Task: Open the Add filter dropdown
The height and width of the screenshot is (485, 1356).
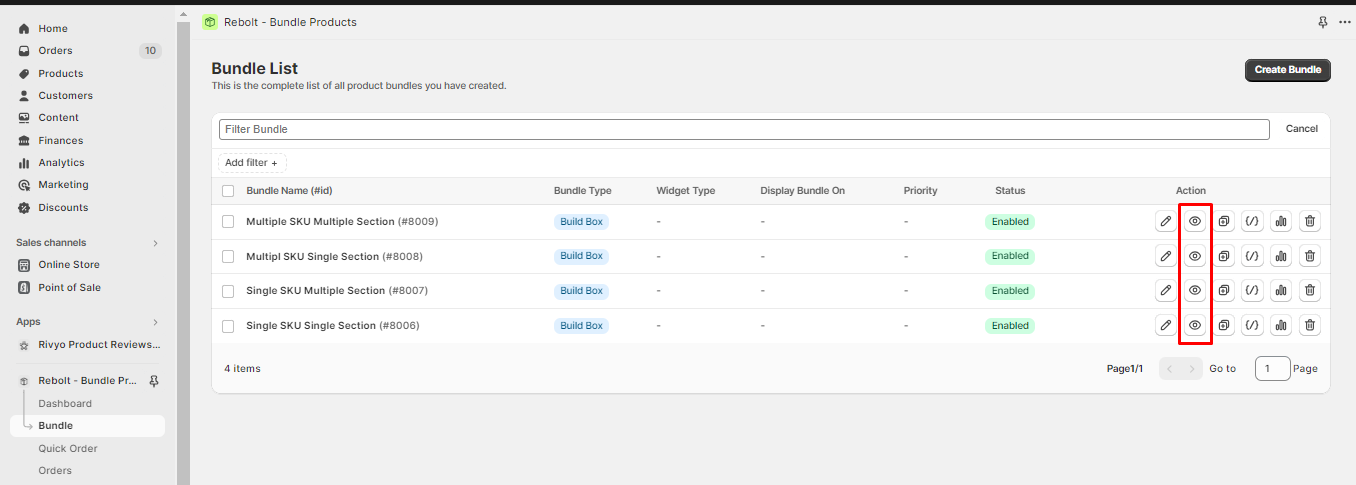Action: coord(252,162)
